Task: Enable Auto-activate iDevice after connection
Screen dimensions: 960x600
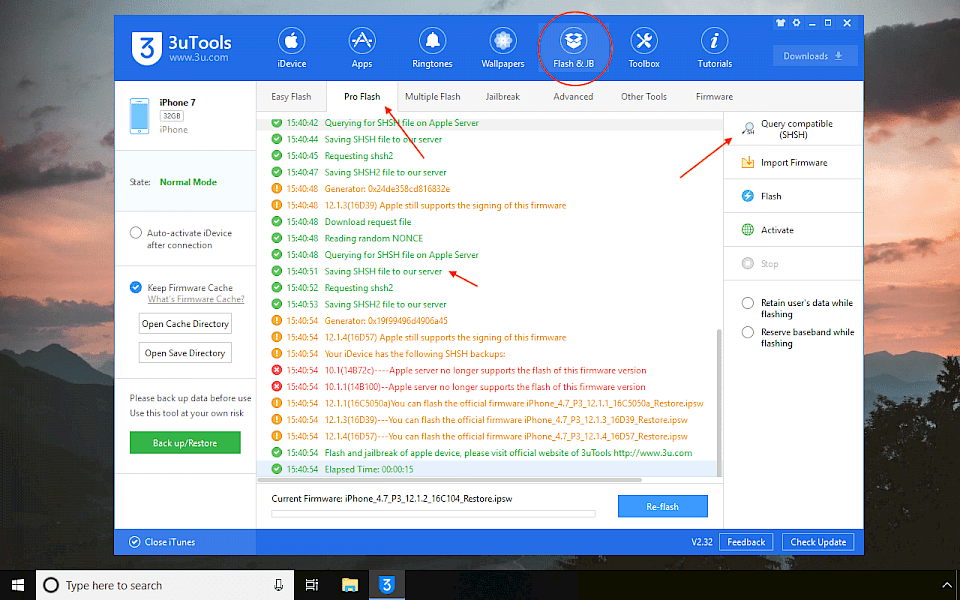Action: (x=136, y=233)
